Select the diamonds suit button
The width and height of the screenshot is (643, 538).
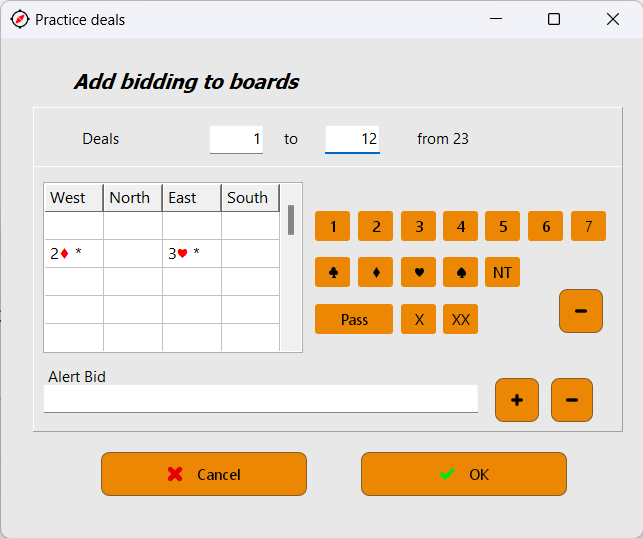coord(375,272)
